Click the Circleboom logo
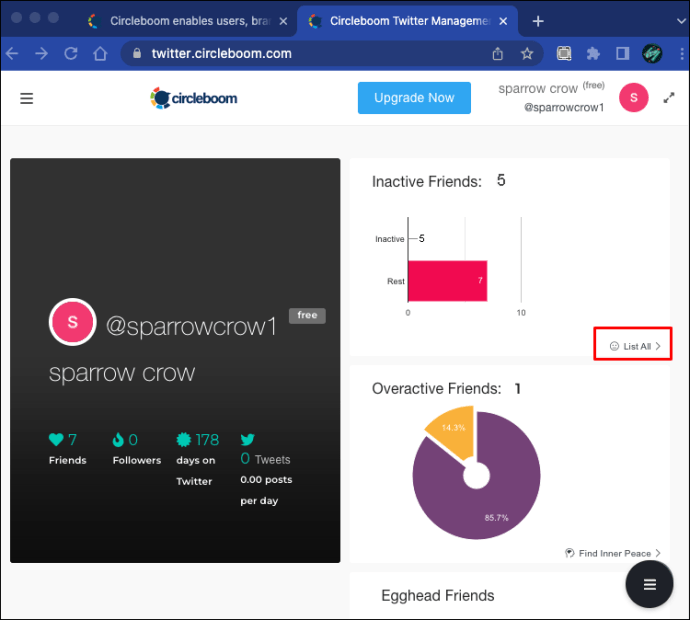Image resolution: width=690 pixels, height=620 pixels. pos(194,98)
